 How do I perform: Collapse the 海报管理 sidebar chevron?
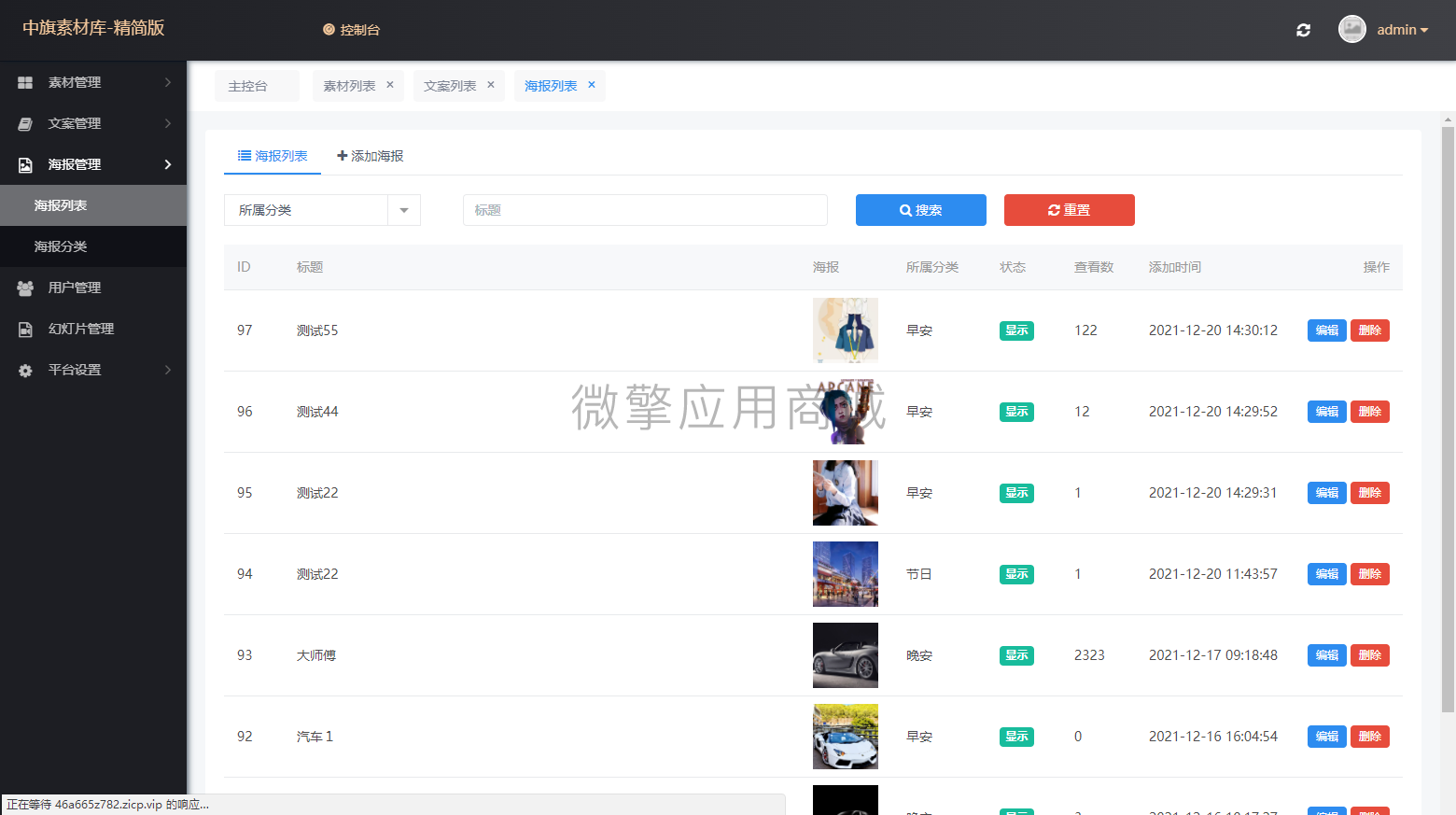(168, 164)
